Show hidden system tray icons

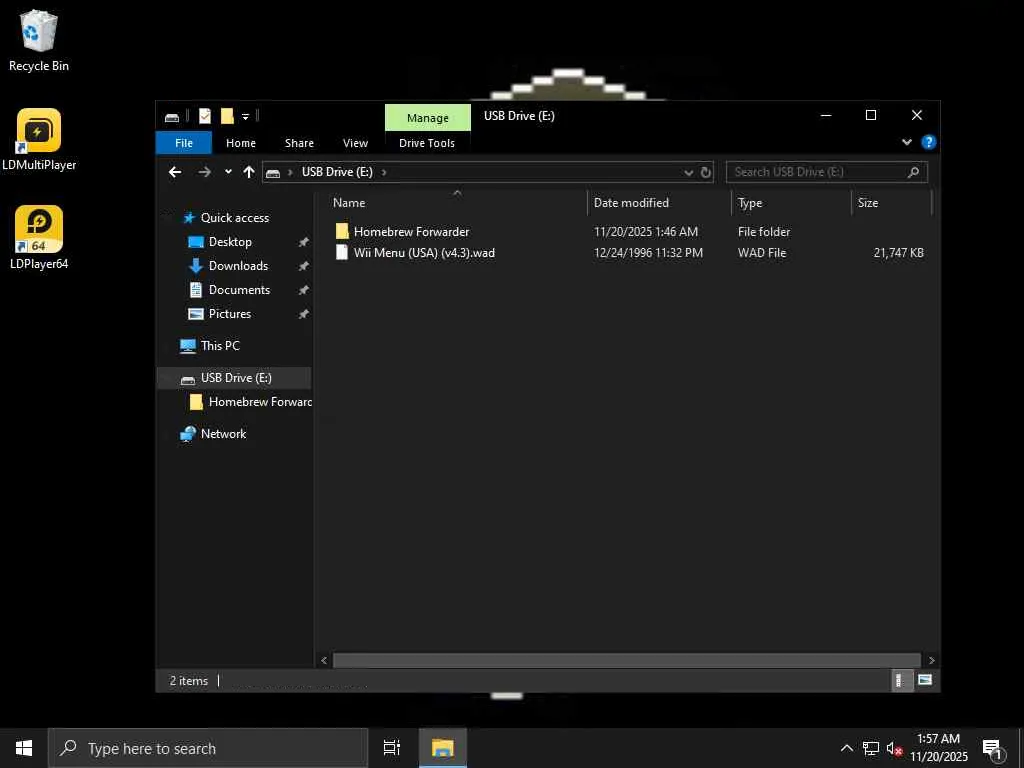pyautogui.click(x=846, y=748)
